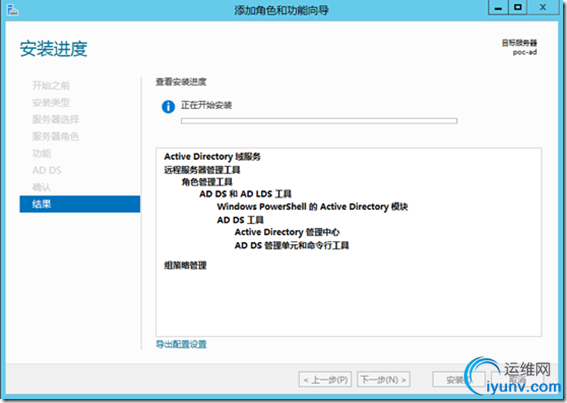The height and width of the screenshot is (403, 567).
Task: Click the installation progress bar
Action: pos(319,121)
